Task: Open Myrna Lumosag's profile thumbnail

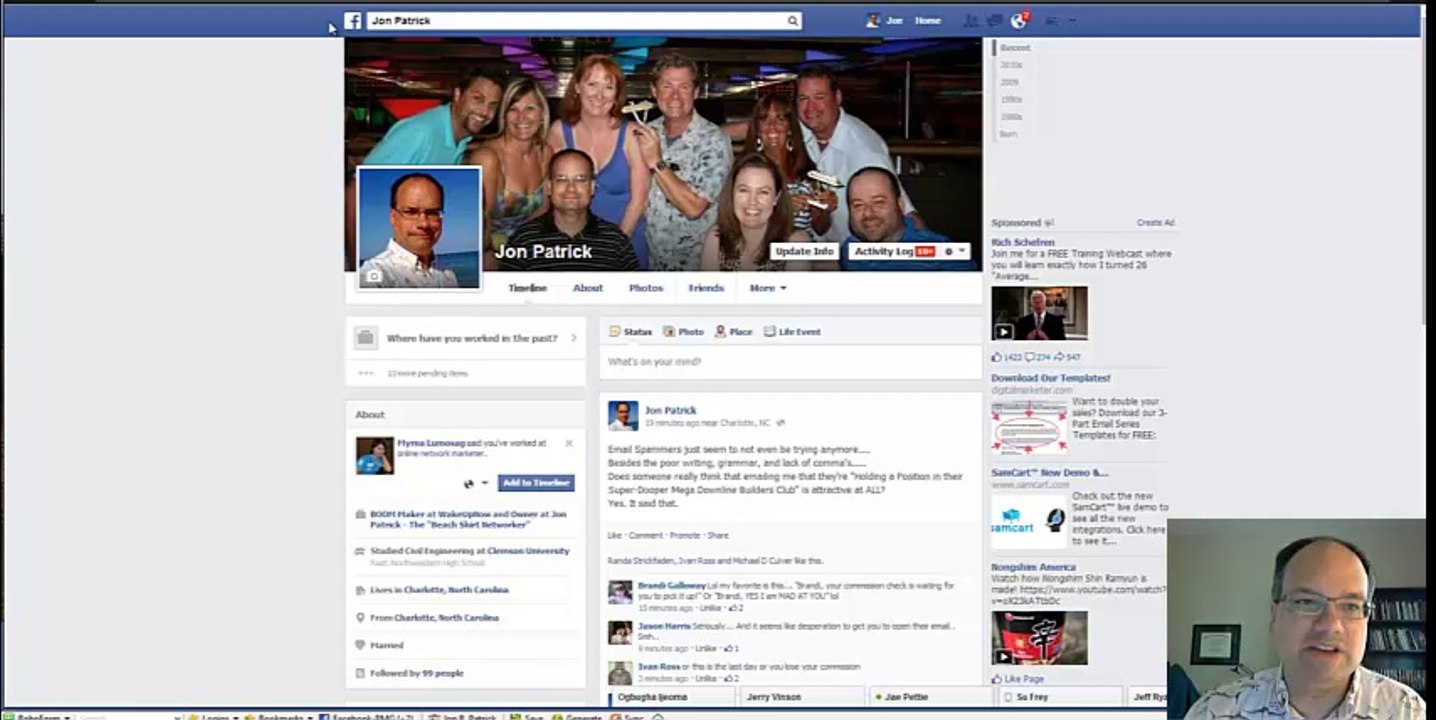Action: (375, 456)
